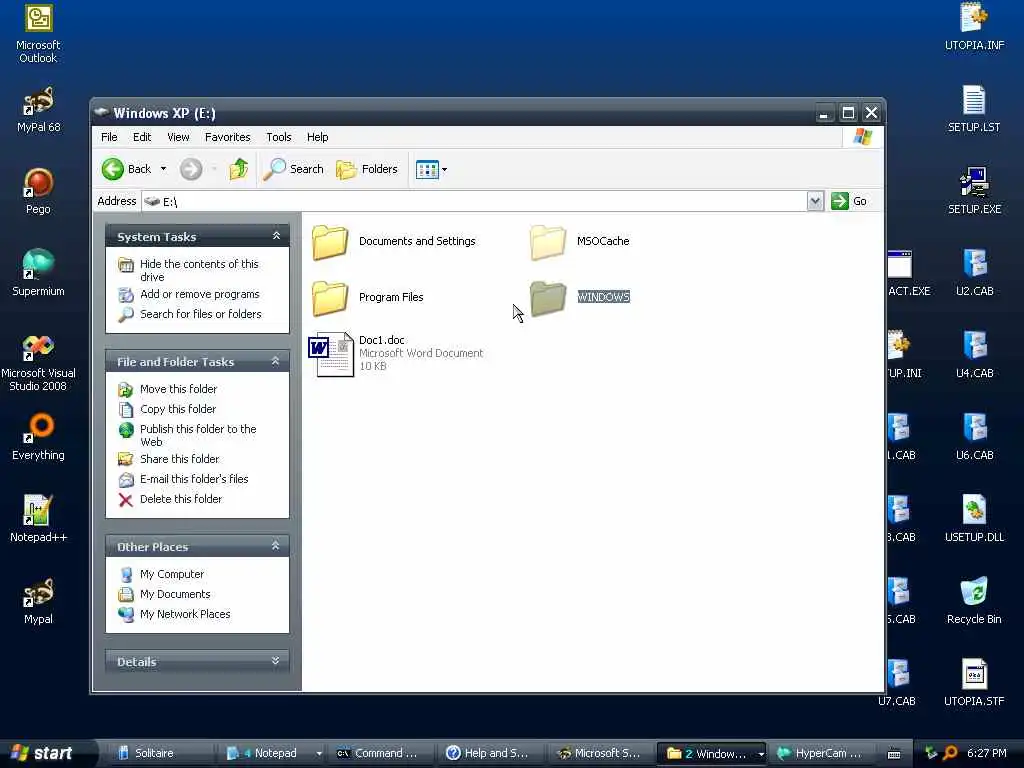Select UTOPIA.INF desktop file
Image resolution: width=1024 pixels, height=768 pixels.
click(974, 27)
